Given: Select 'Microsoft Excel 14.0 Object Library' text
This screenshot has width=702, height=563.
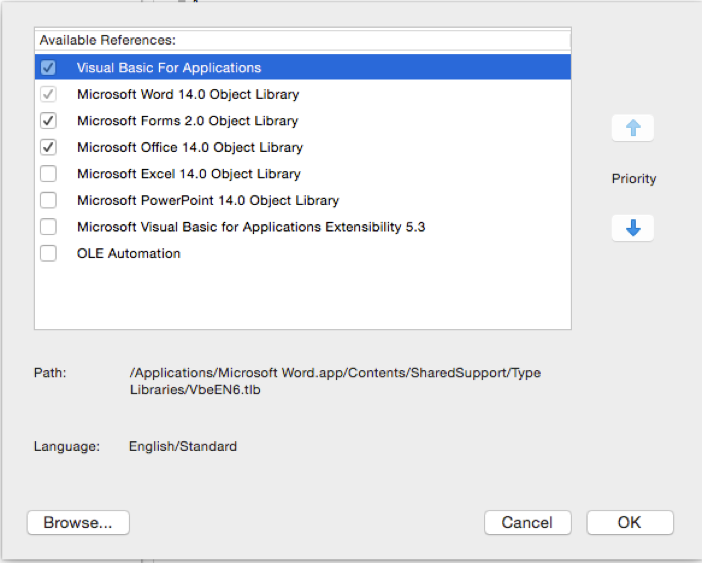Looking at the screenshot, I should click(188, 174).
